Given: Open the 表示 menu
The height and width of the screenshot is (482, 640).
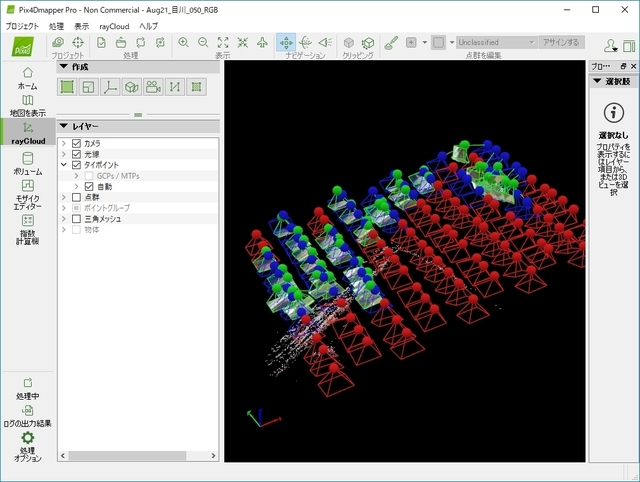Looking at the screenshot, I should click(x=82, y=26).
